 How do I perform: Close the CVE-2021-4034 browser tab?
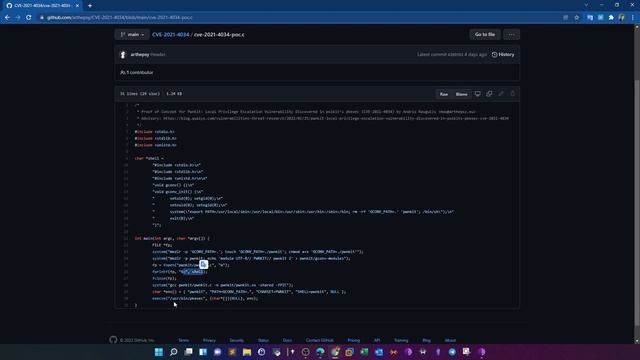click(77, 6)
